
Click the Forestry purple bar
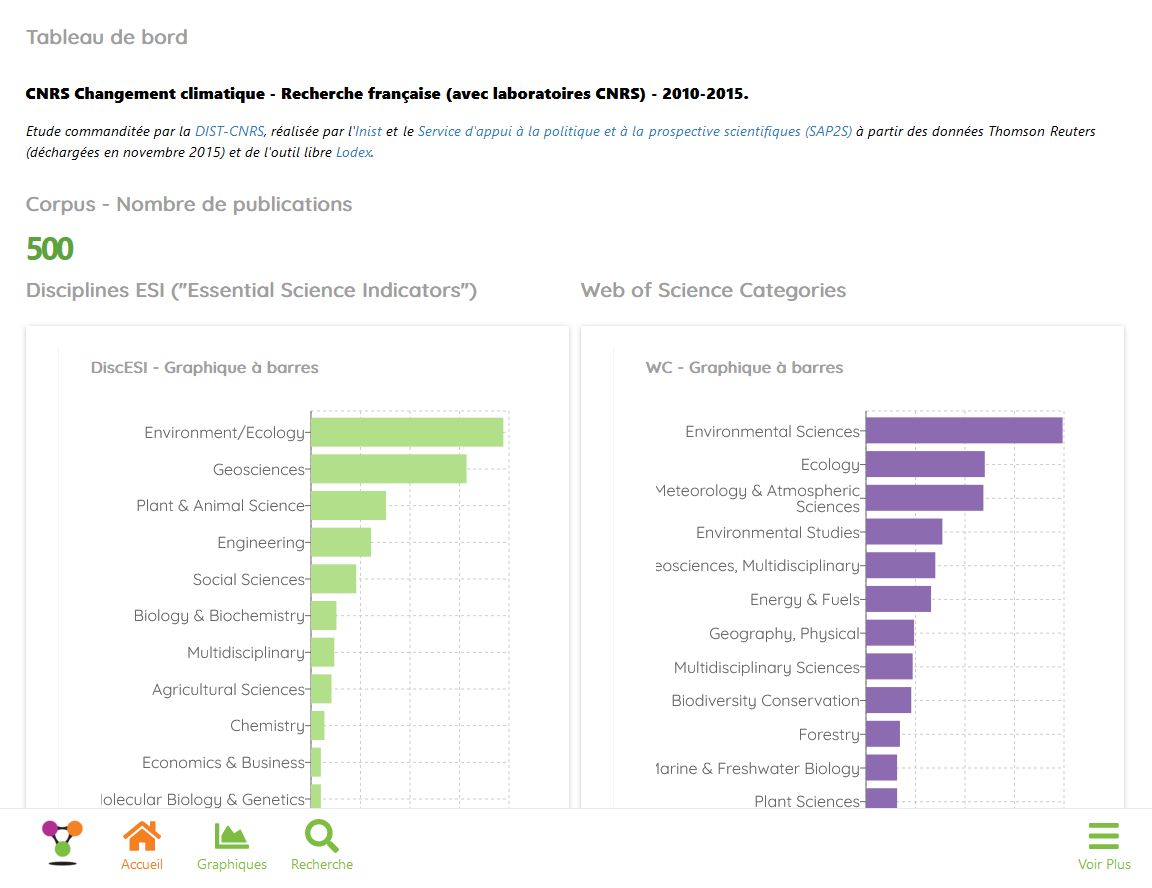coord(883,734)
